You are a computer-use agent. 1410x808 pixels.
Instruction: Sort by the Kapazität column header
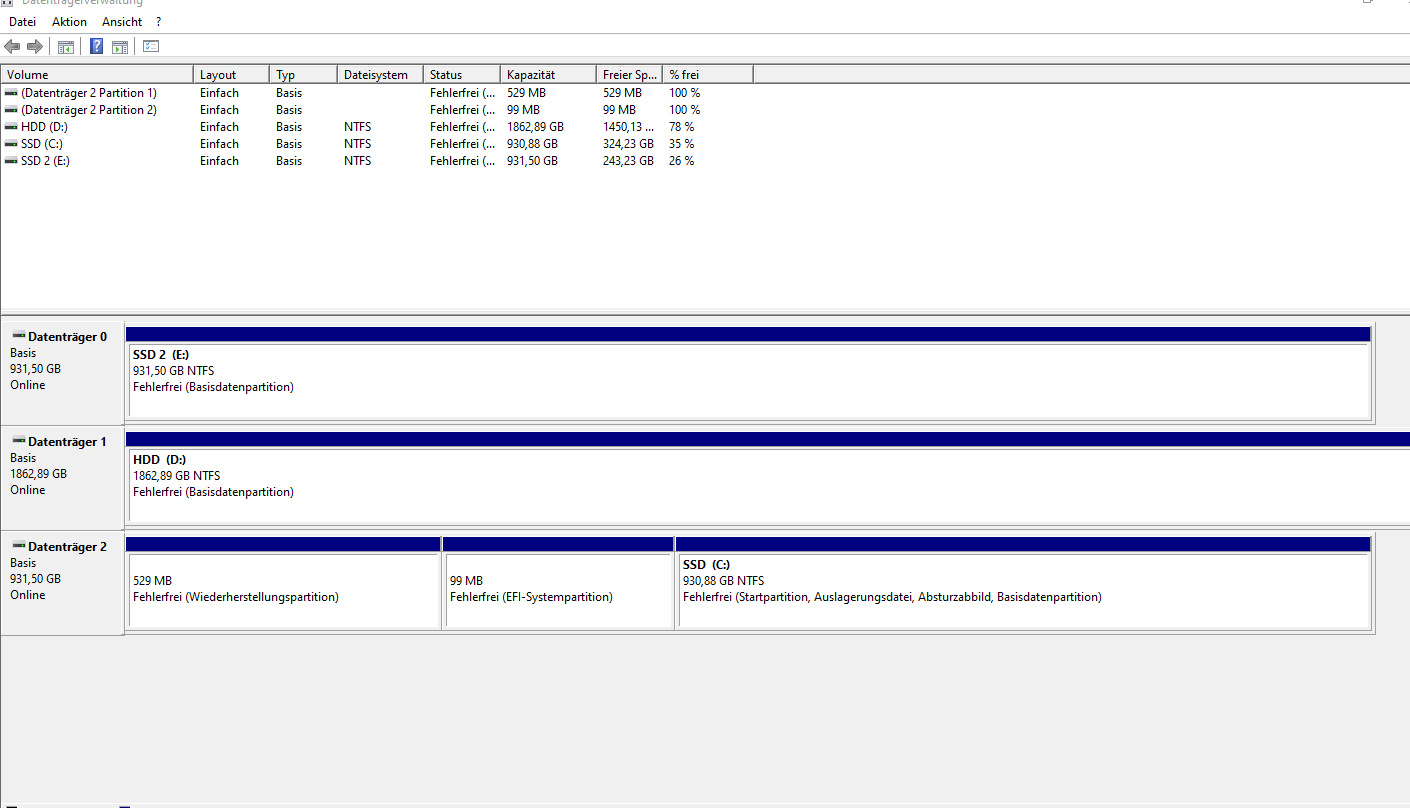(548, 75)
